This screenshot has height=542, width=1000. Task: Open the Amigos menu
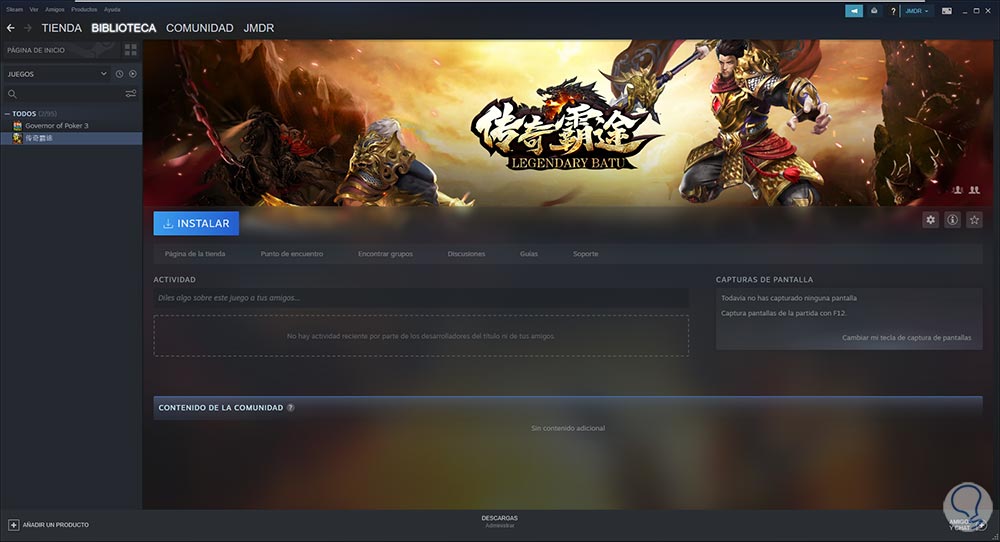55,10
